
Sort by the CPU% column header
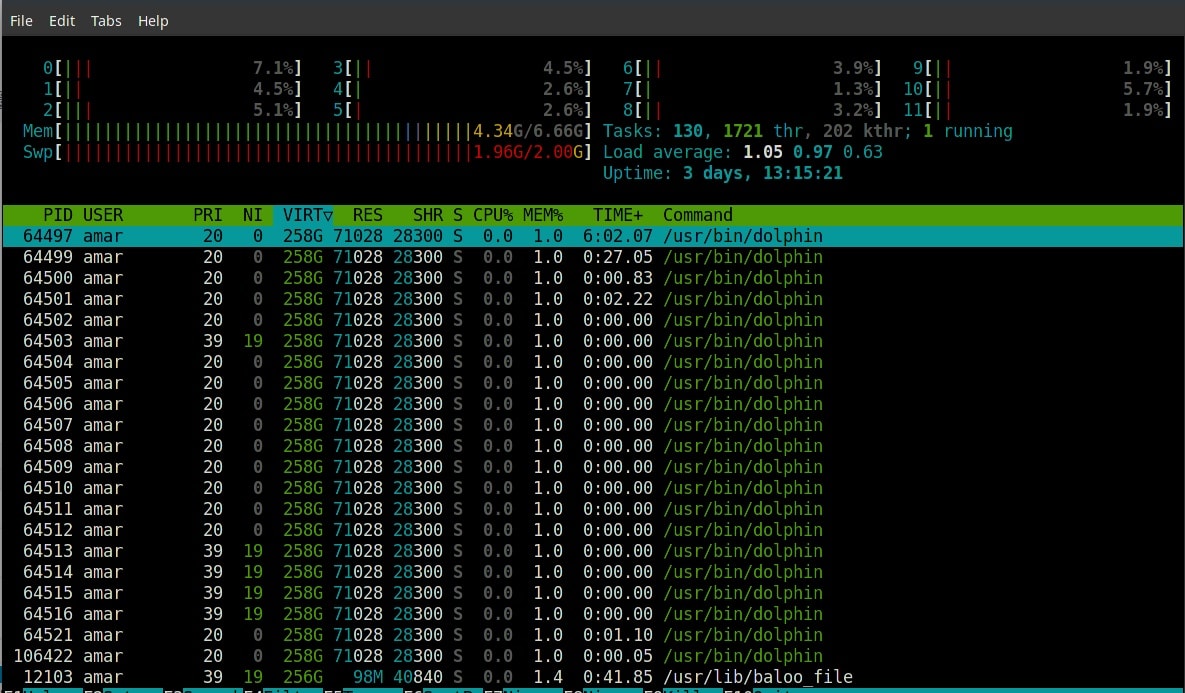click(x=493, y=215)
